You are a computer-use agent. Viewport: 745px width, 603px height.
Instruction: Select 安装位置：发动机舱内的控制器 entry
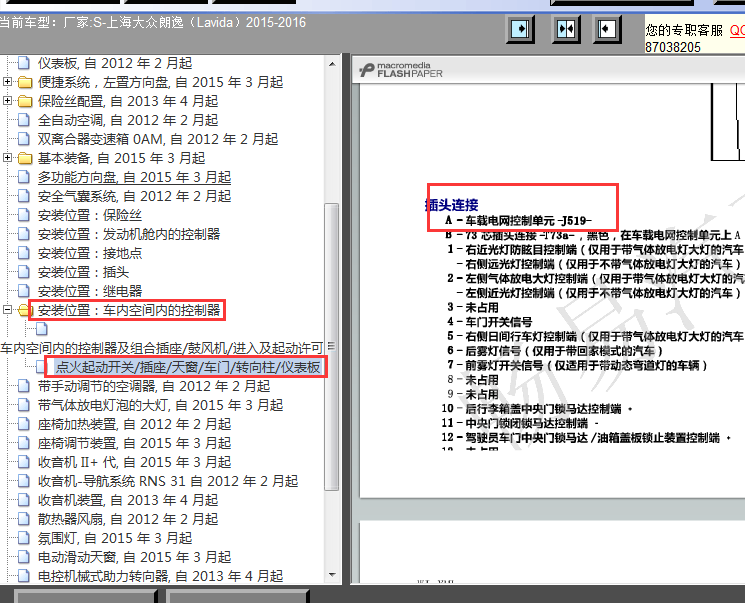point(129,234)
